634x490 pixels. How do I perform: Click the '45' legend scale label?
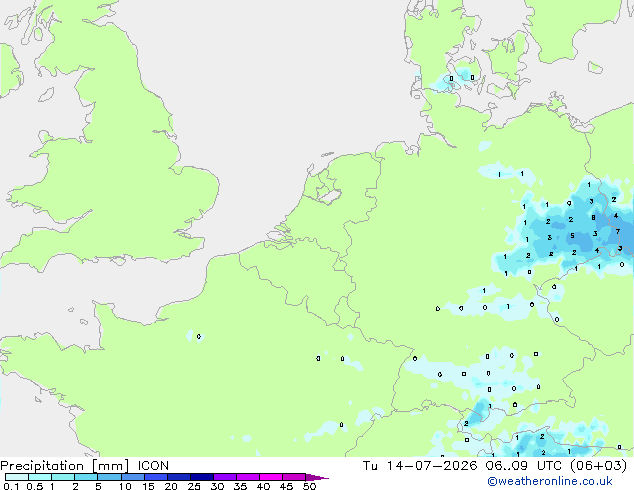tap(286, 486)
